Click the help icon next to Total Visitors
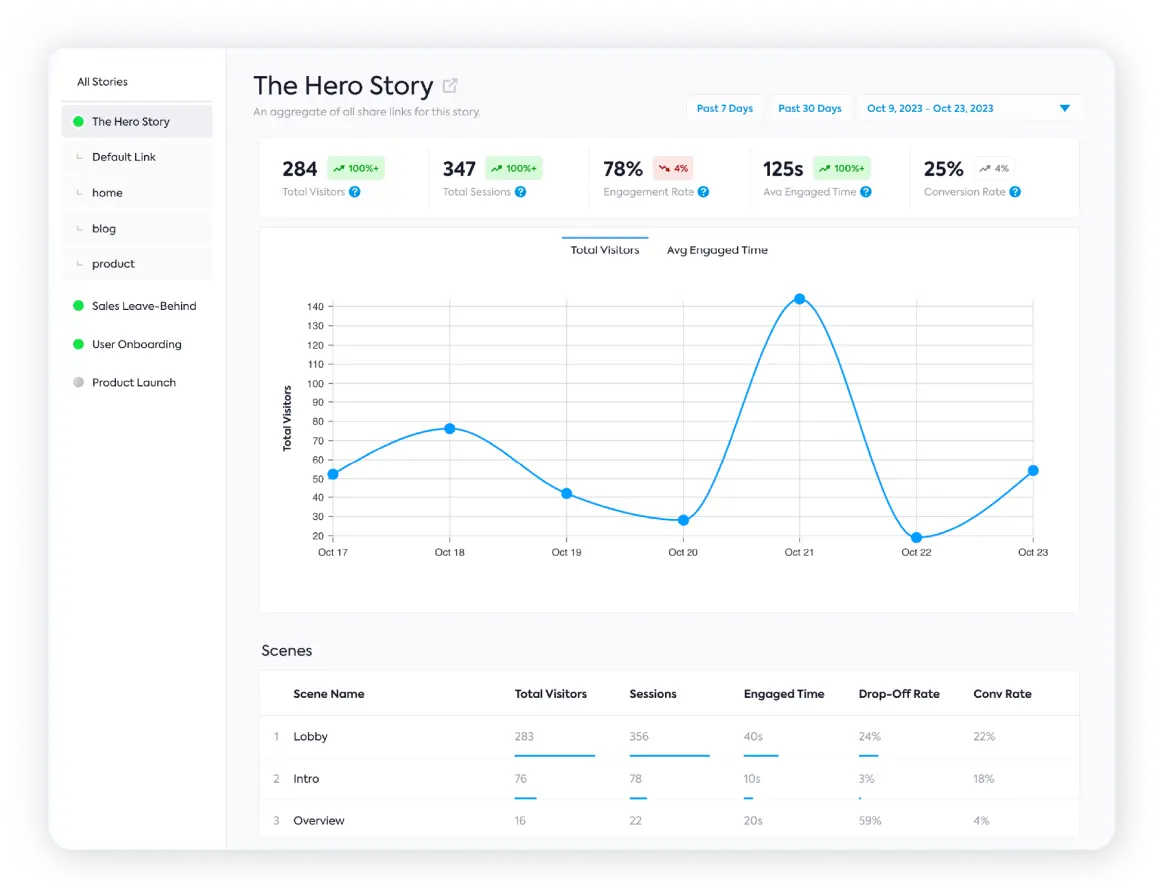The height and width of the screenshot is (894, 1158). point(354,192)
